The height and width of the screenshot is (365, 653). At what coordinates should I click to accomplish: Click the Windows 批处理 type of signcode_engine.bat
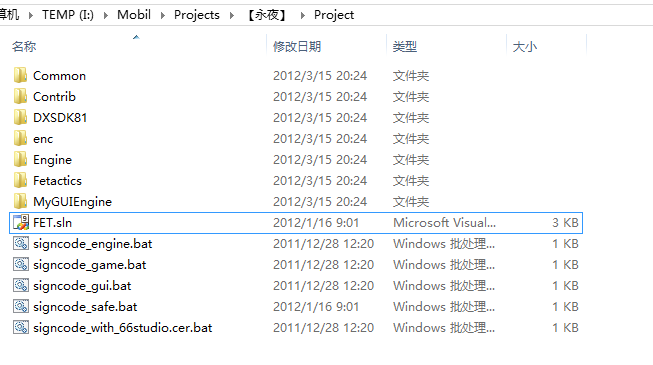444,244
